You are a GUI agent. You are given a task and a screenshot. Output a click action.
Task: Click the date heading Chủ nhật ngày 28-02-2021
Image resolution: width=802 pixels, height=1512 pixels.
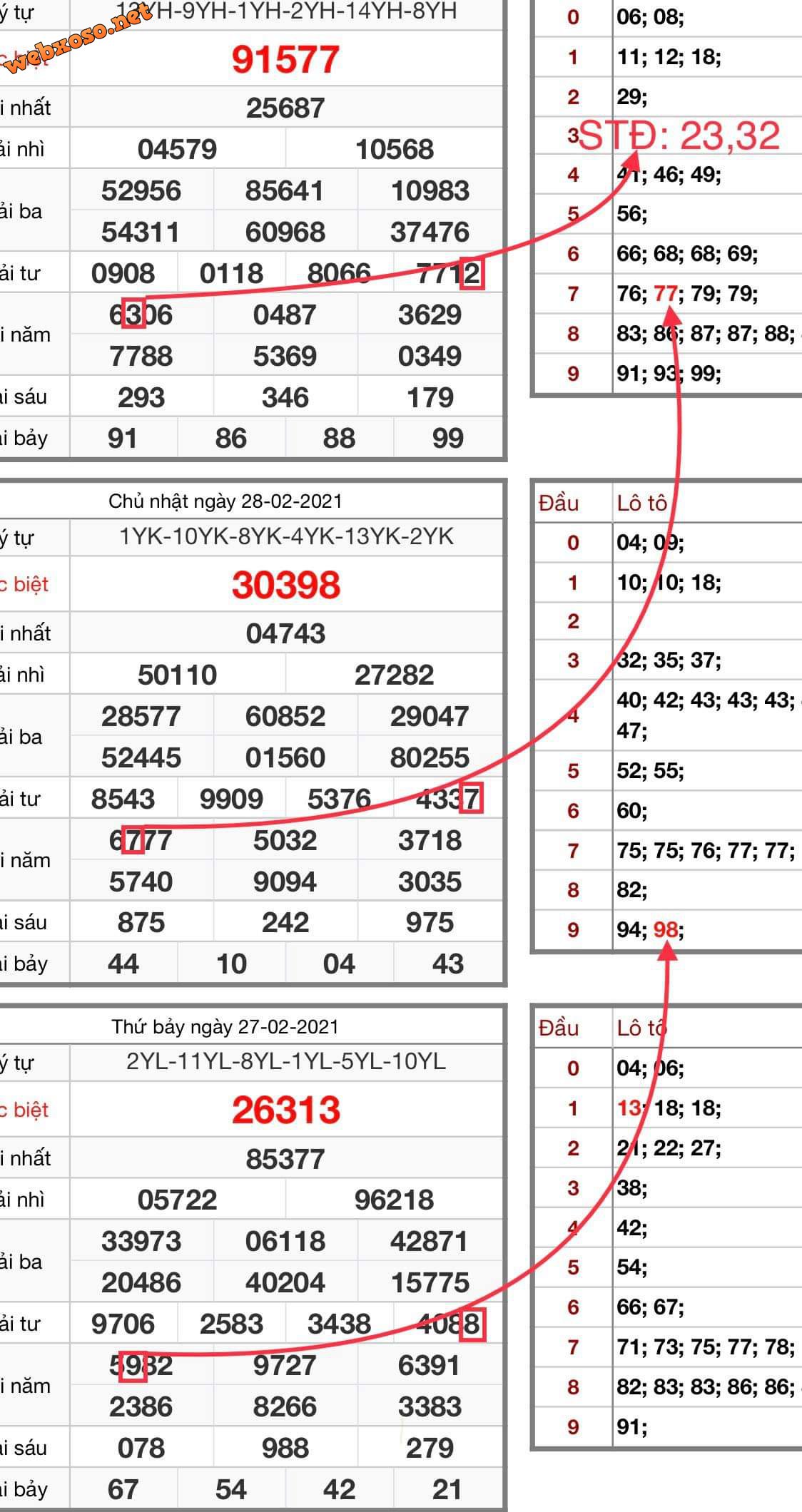click(x=225, y=501)
